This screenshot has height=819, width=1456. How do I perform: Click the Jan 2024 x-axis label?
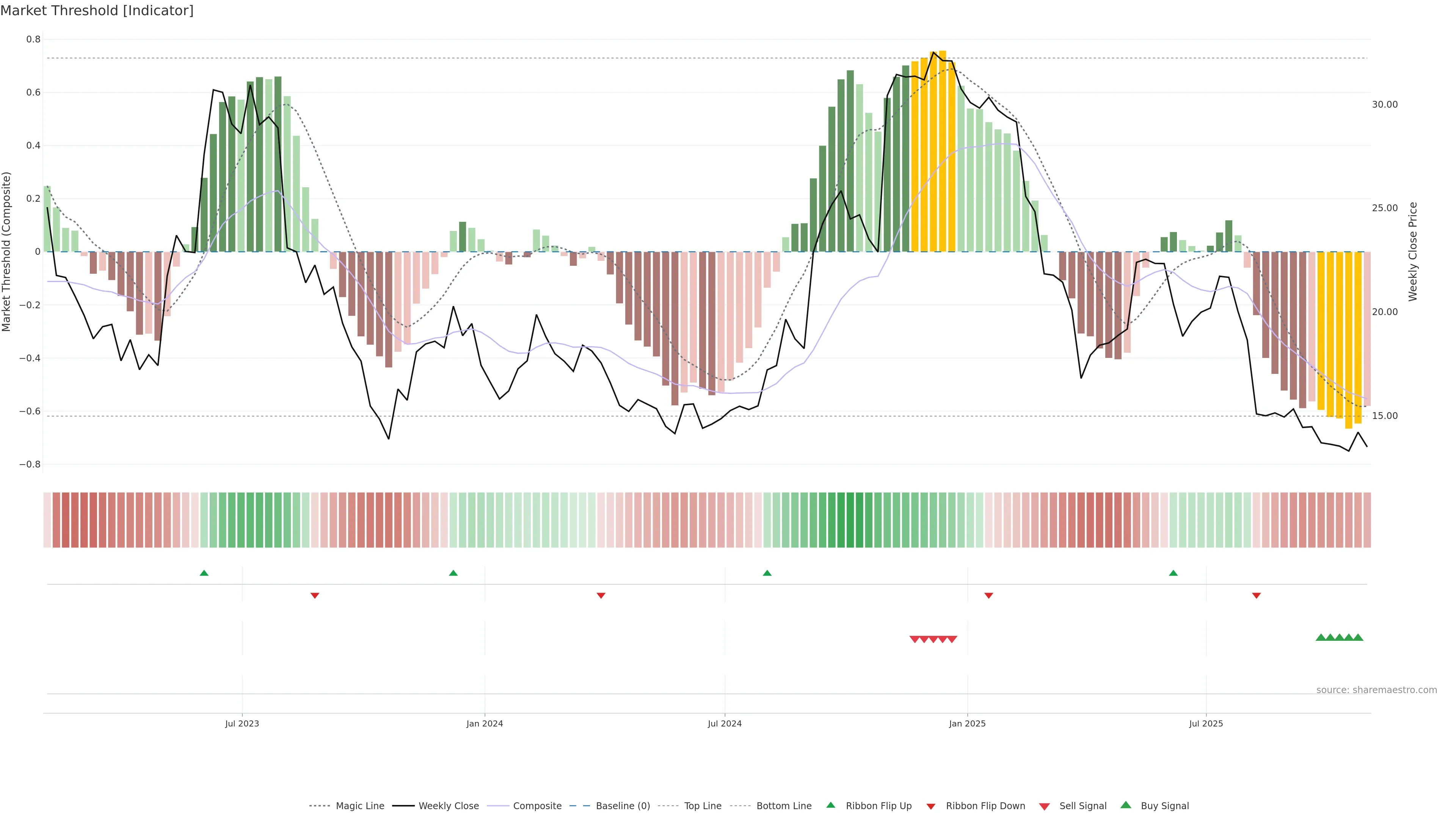[485, 723]
